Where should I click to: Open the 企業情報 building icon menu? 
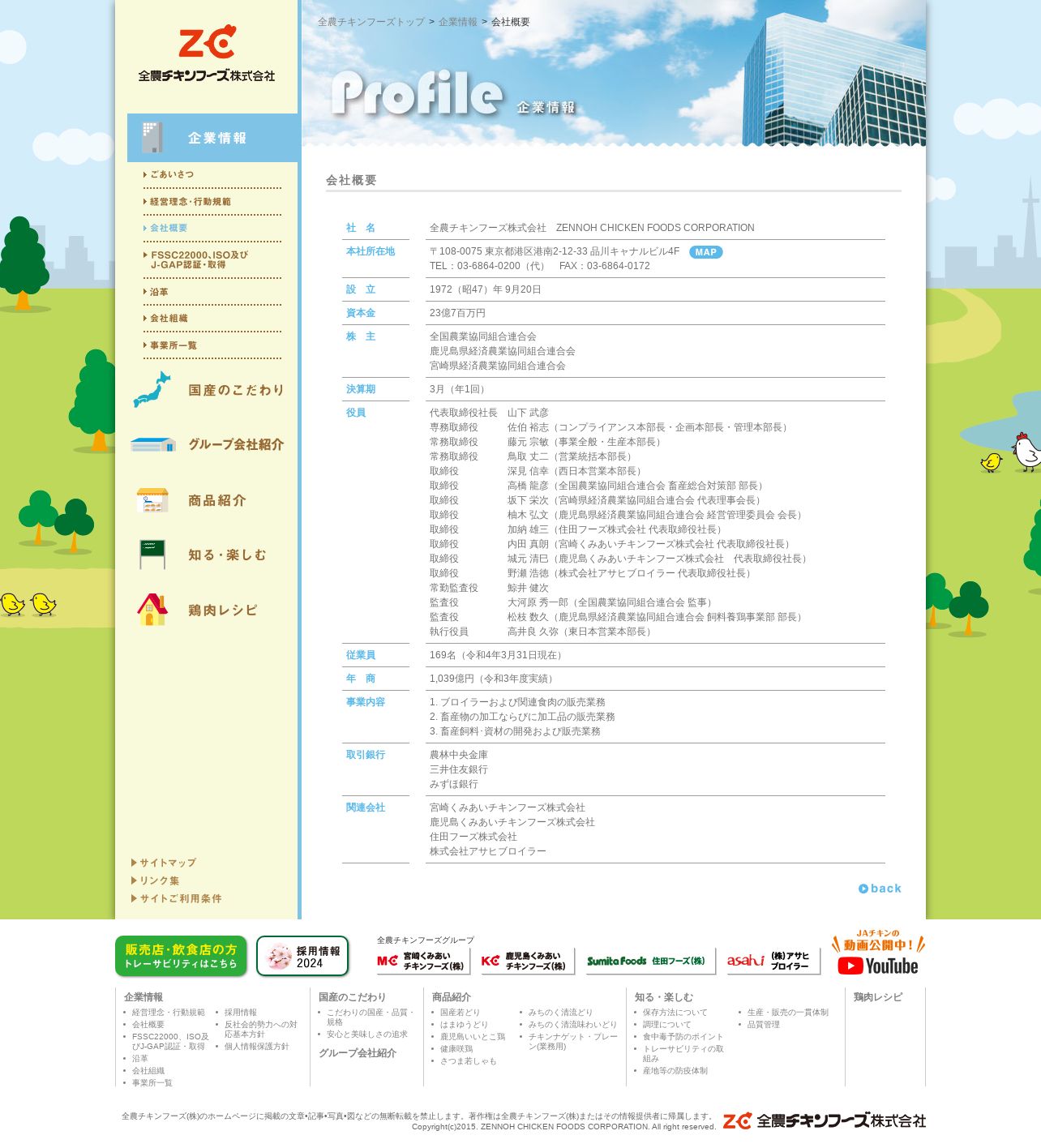click(212, 138)
